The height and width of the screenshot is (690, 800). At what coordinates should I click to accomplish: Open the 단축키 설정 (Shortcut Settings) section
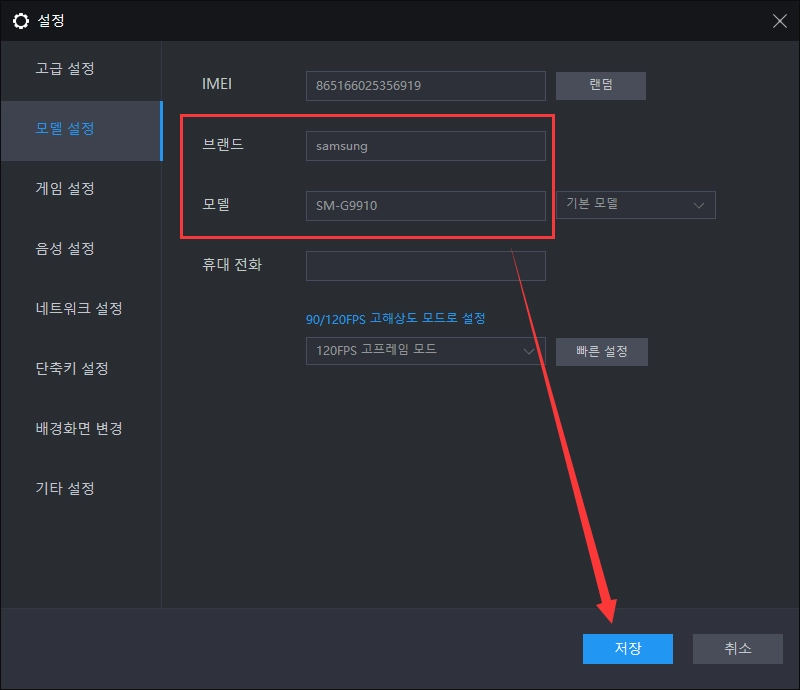pos(73,368)
